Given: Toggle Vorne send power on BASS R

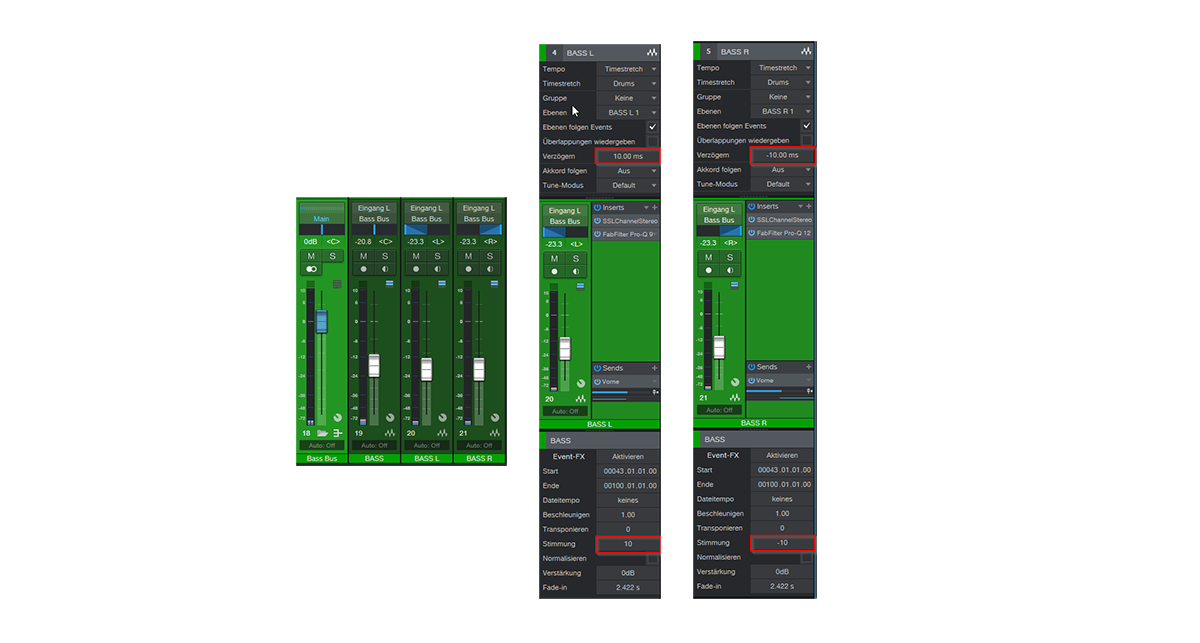Looking at the screenshot, I should point(751,380).
